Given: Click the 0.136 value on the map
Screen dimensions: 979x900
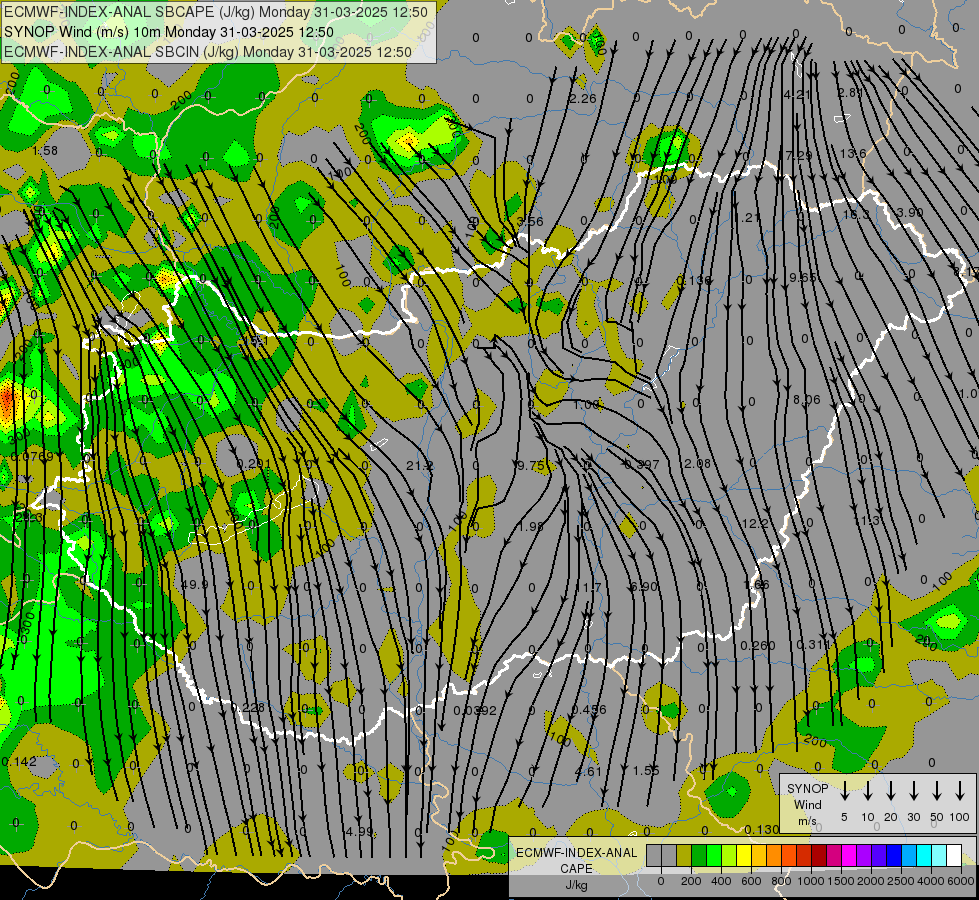Looking at the screenshot, I should tap(694, 280).
